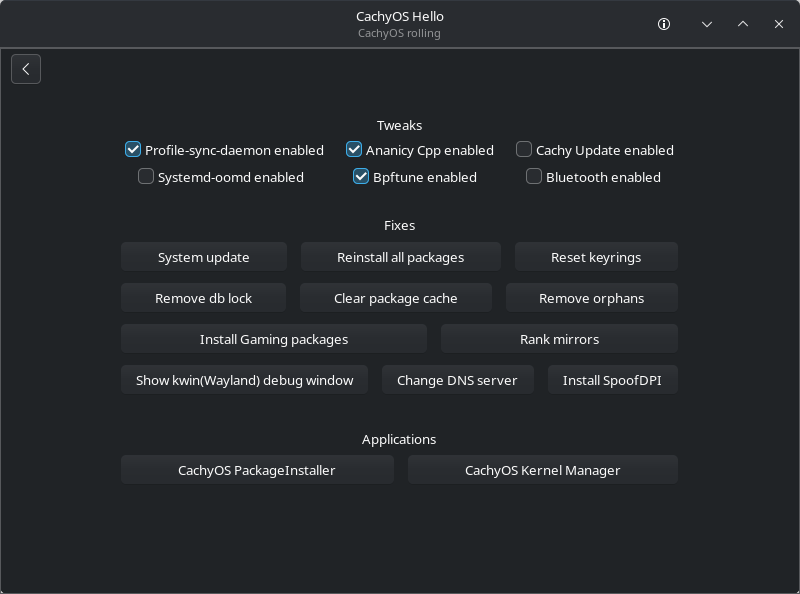Viewport: 800px width, 594px height.
Task: Click Reinstall all packages
Action: [401, 257]
